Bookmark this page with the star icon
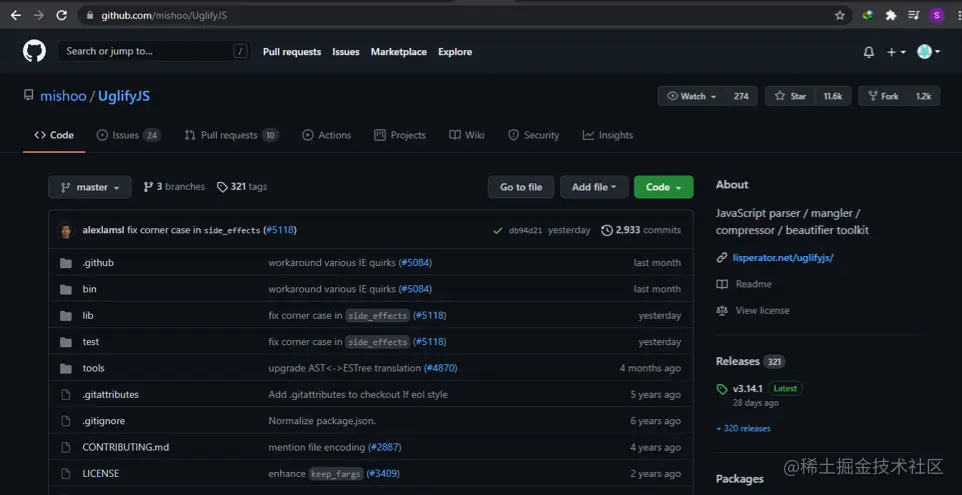Image resolution: width=962 pixels, height=495 pixels. (x=840, y=15)
